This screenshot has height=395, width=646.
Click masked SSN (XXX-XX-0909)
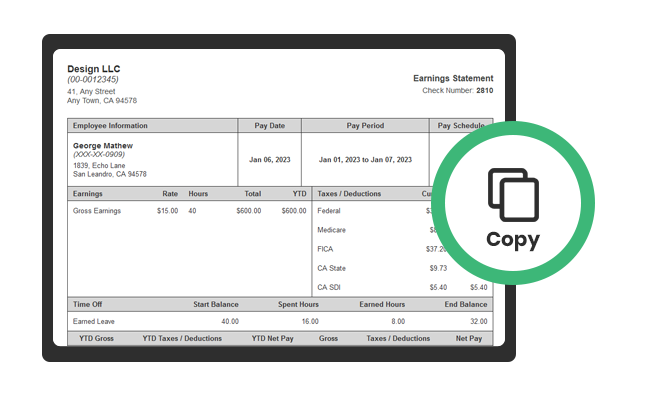(99, 154)
